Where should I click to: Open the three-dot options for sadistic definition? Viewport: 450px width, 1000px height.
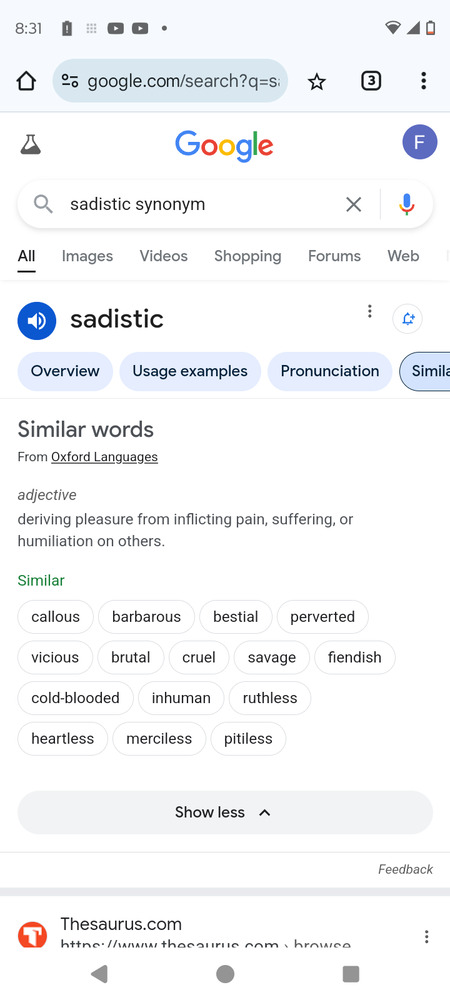[369, 311]
